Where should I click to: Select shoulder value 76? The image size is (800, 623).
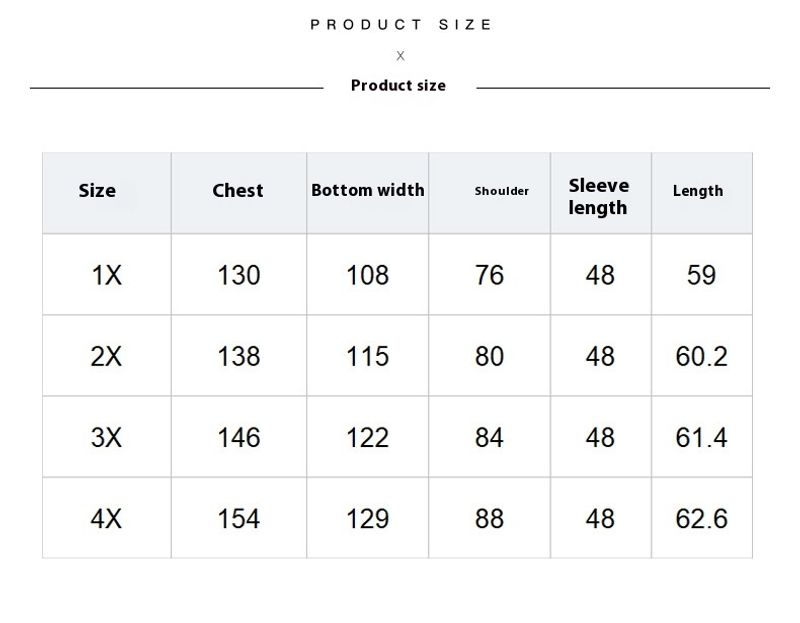coord(489,276)
